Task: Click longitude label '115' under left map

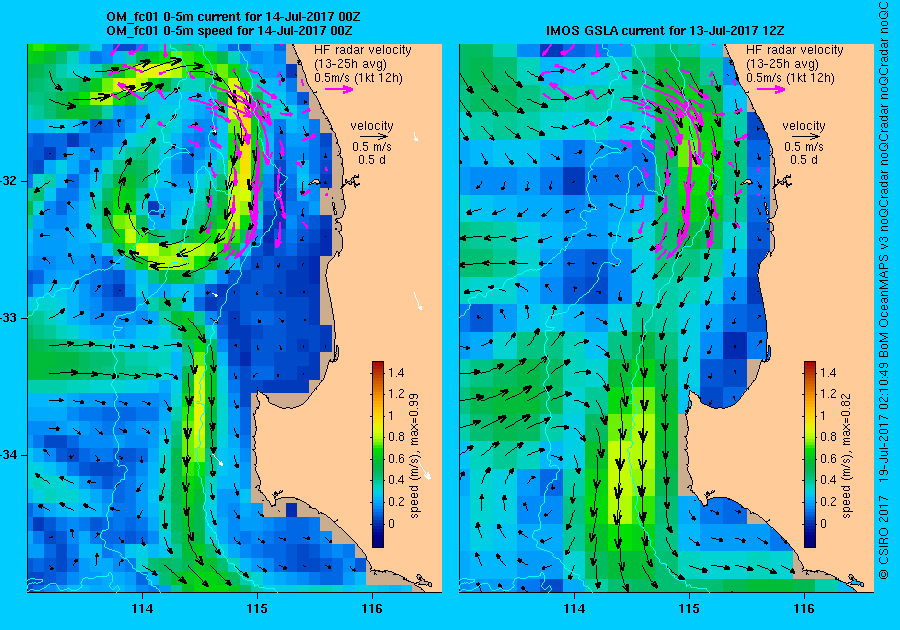Action: pyautogui.click(x=257, y=609)
